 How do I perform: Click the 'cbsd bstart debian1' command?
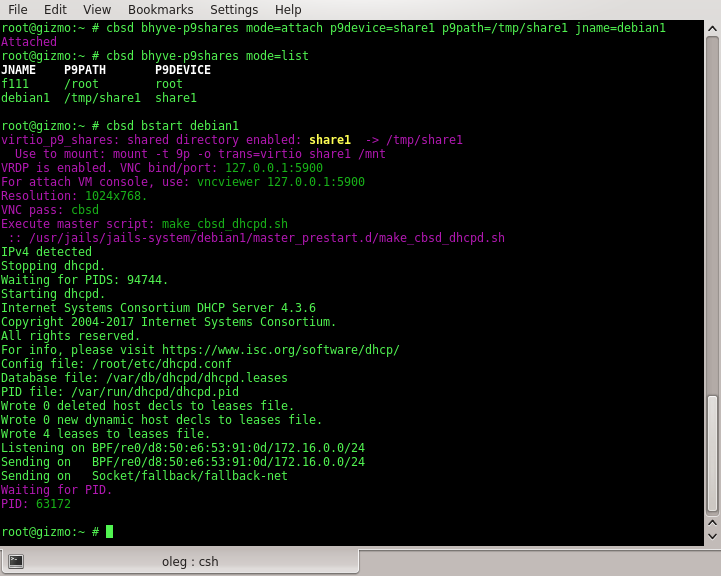tap(172, 126)
